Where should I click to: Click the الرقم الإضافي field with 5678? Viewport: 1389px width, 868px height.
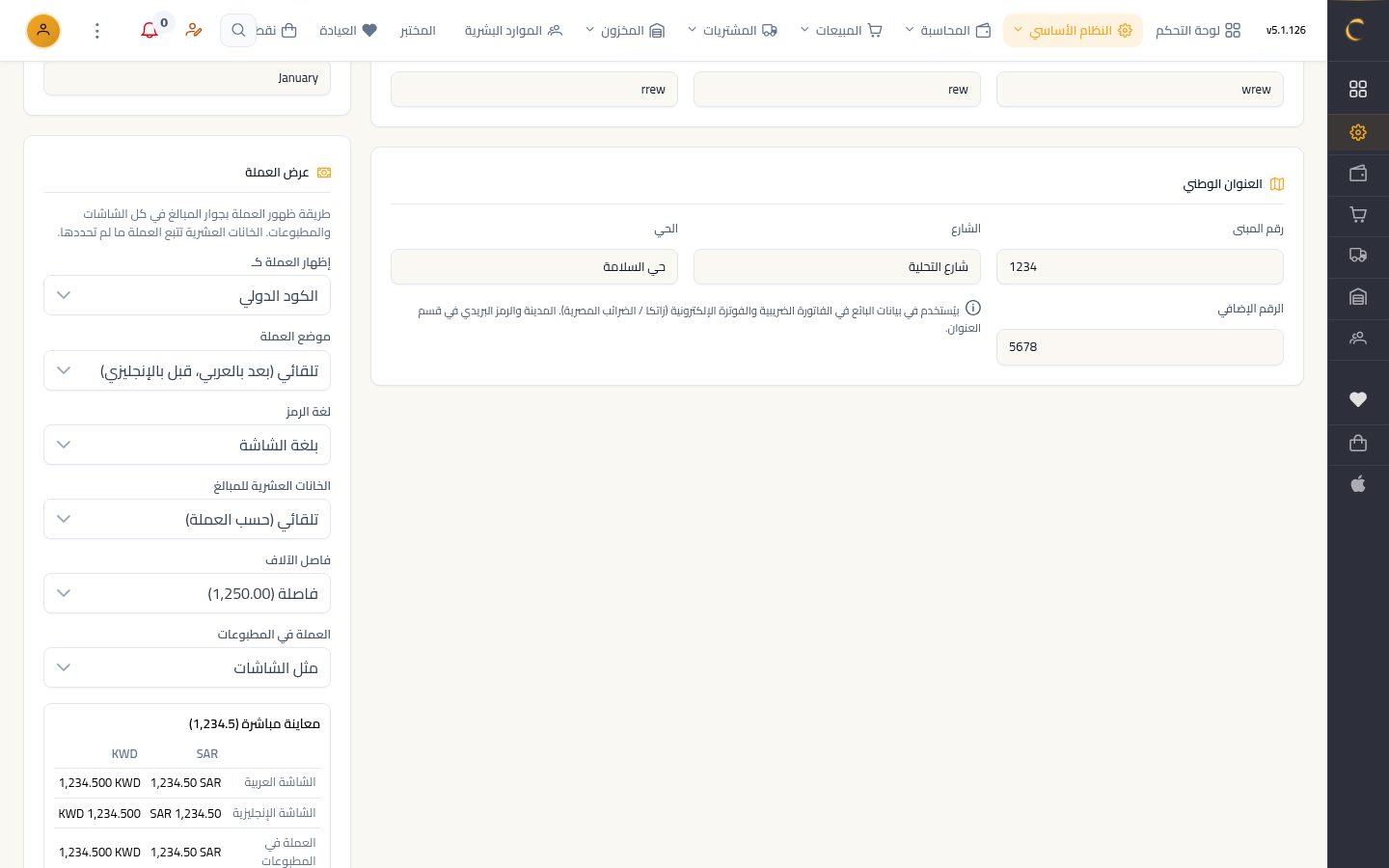[1140, 347]
